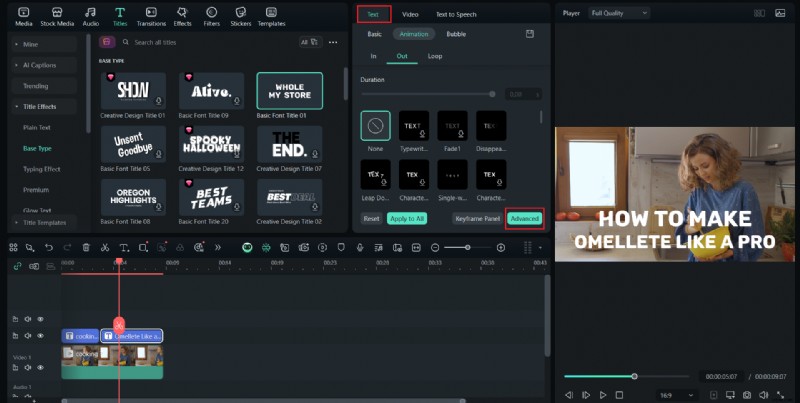
Task: Click the timeline zoom slider
Action: (467, 247)
